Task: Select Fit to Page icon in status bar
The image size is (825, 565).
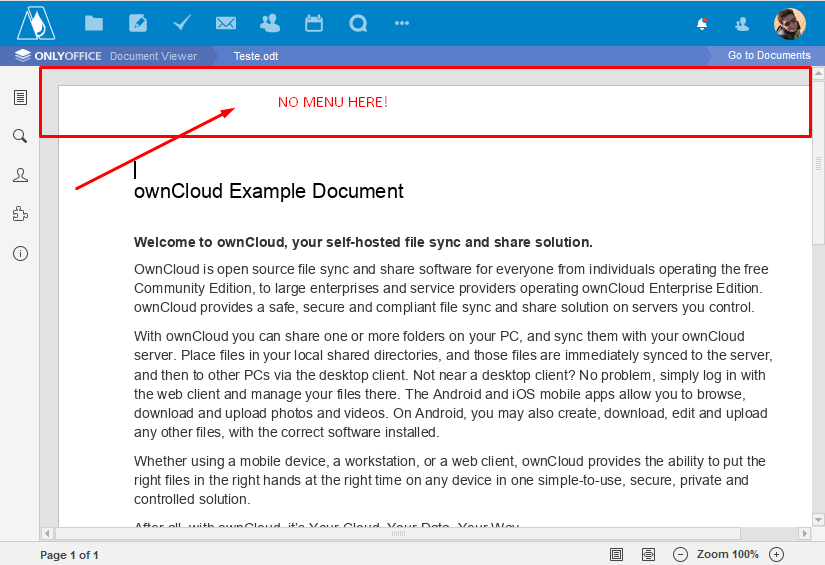Action: (616, 554)
